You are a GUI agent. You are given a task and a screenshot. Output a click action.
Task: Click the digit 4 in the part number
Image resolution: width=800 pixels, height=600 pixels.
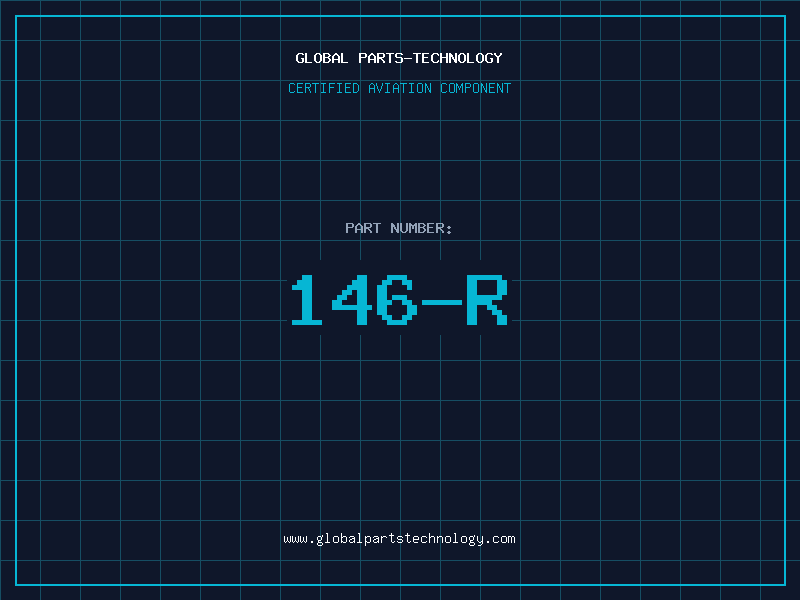[x=351, y=300]
